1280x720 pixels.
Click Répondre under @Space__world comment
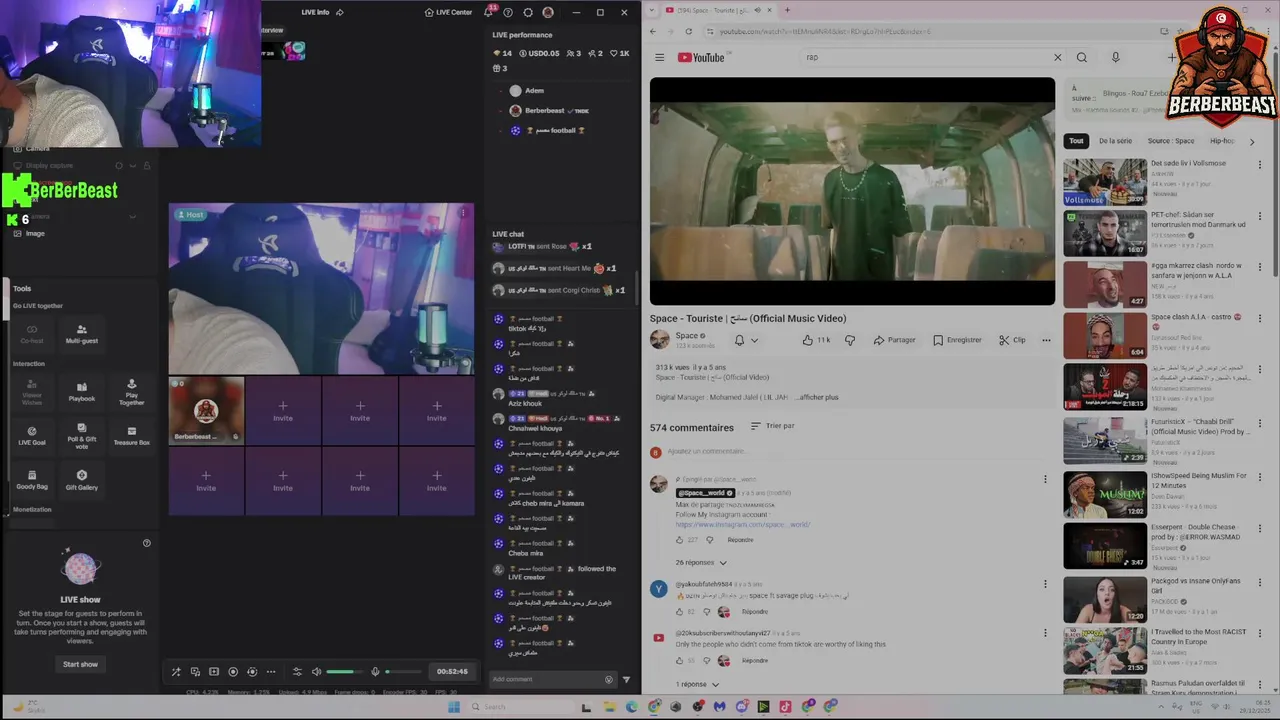click(740, 540)
